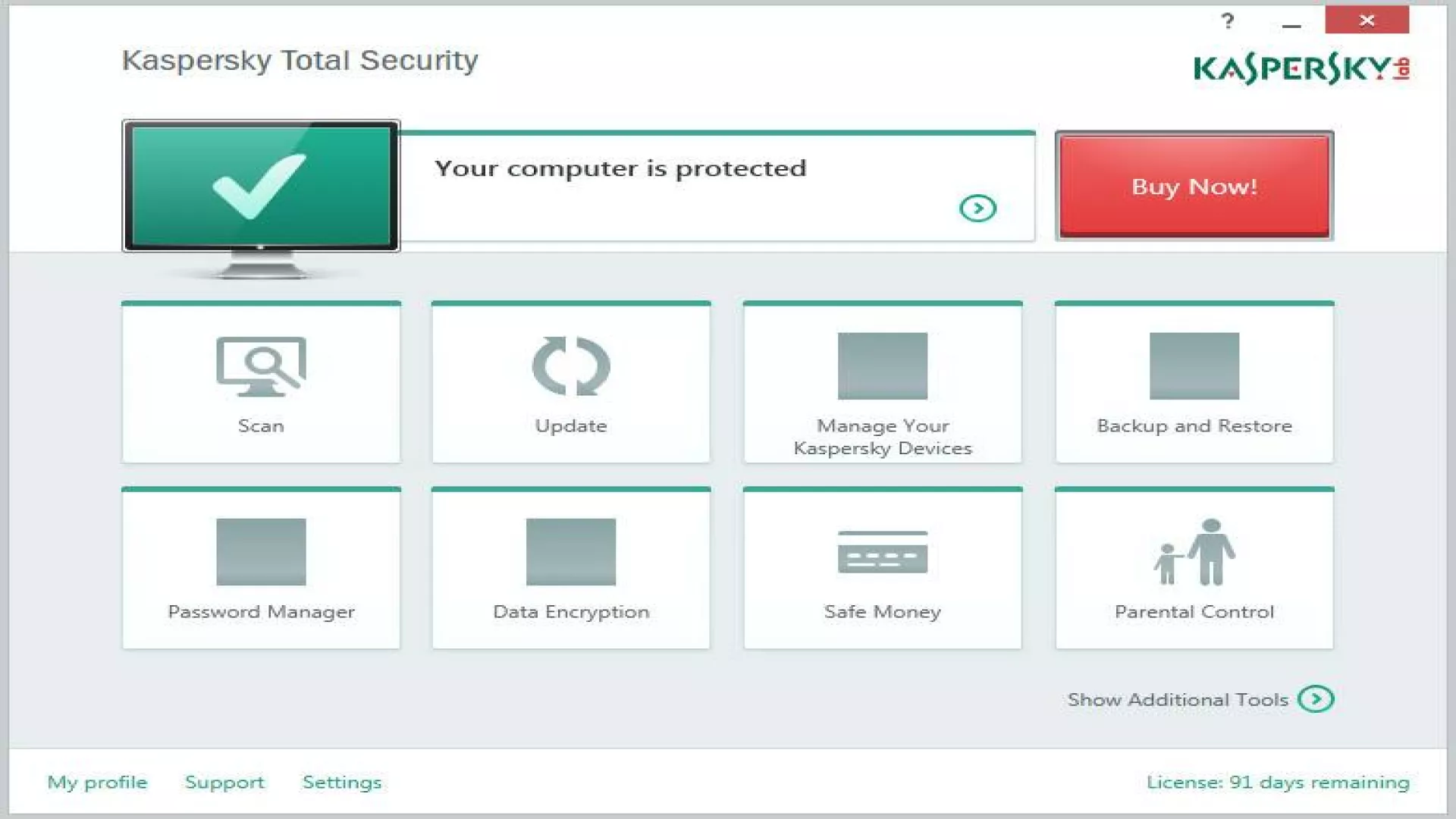Expand protection status details arrow
Viewport: 1456px width, 819px height.
pos(977,208)
